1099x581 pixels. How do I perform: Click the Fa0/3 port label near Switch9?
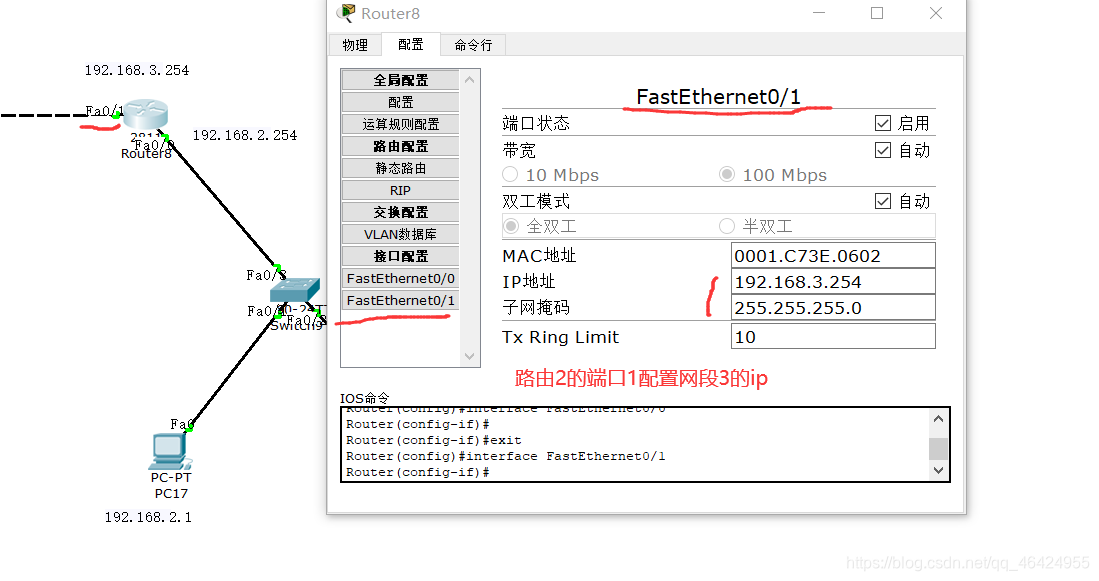tap(265, 274)
